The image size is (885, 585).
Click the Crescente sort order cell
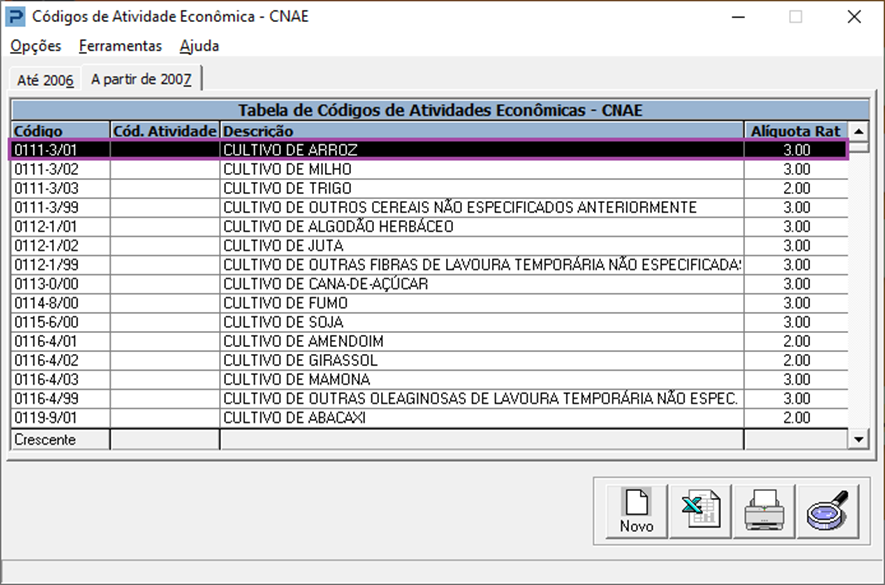pos(60,439)
